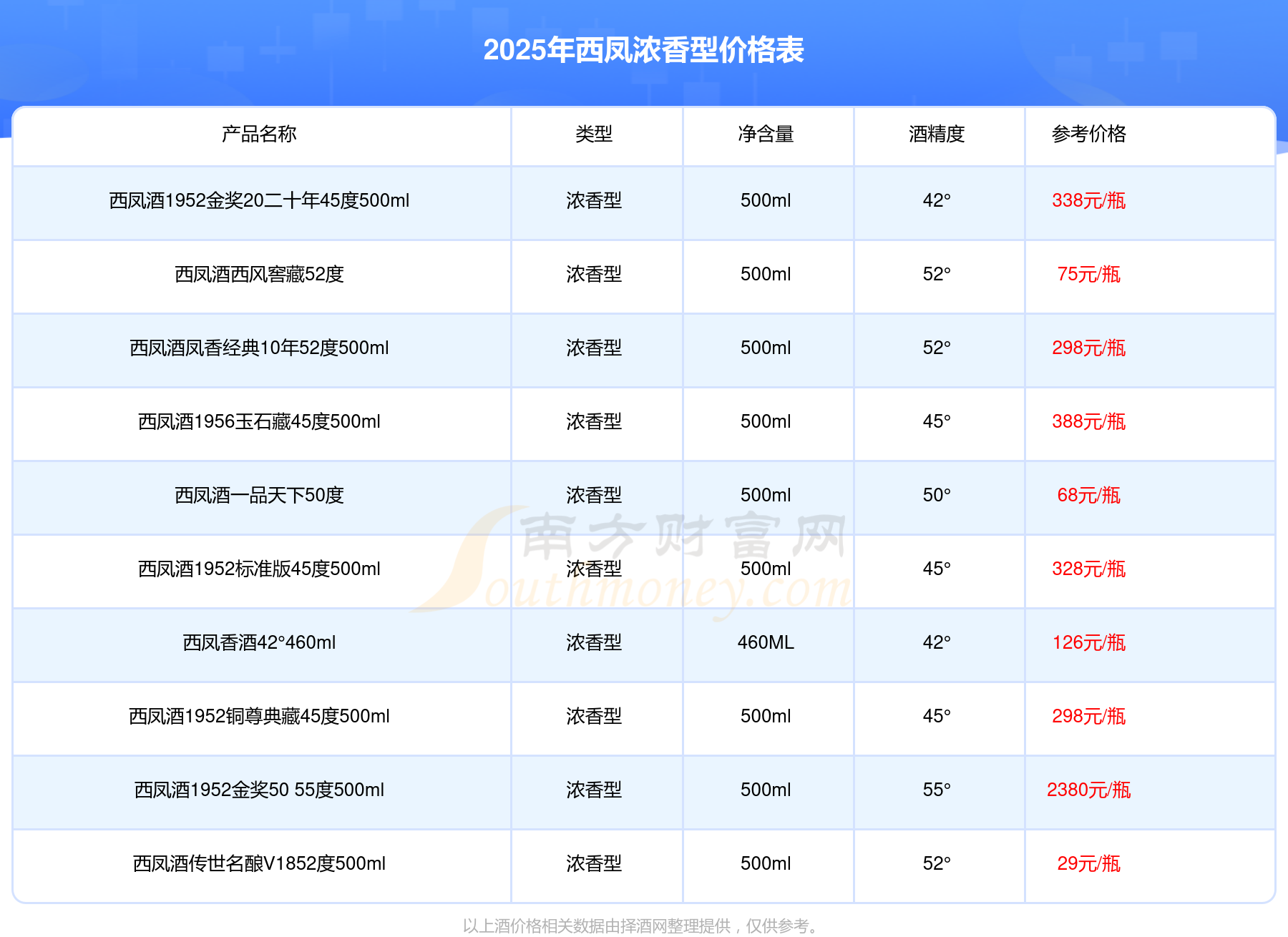
Task: Click the price 338元/瓶
Action: pos(1088,200)
